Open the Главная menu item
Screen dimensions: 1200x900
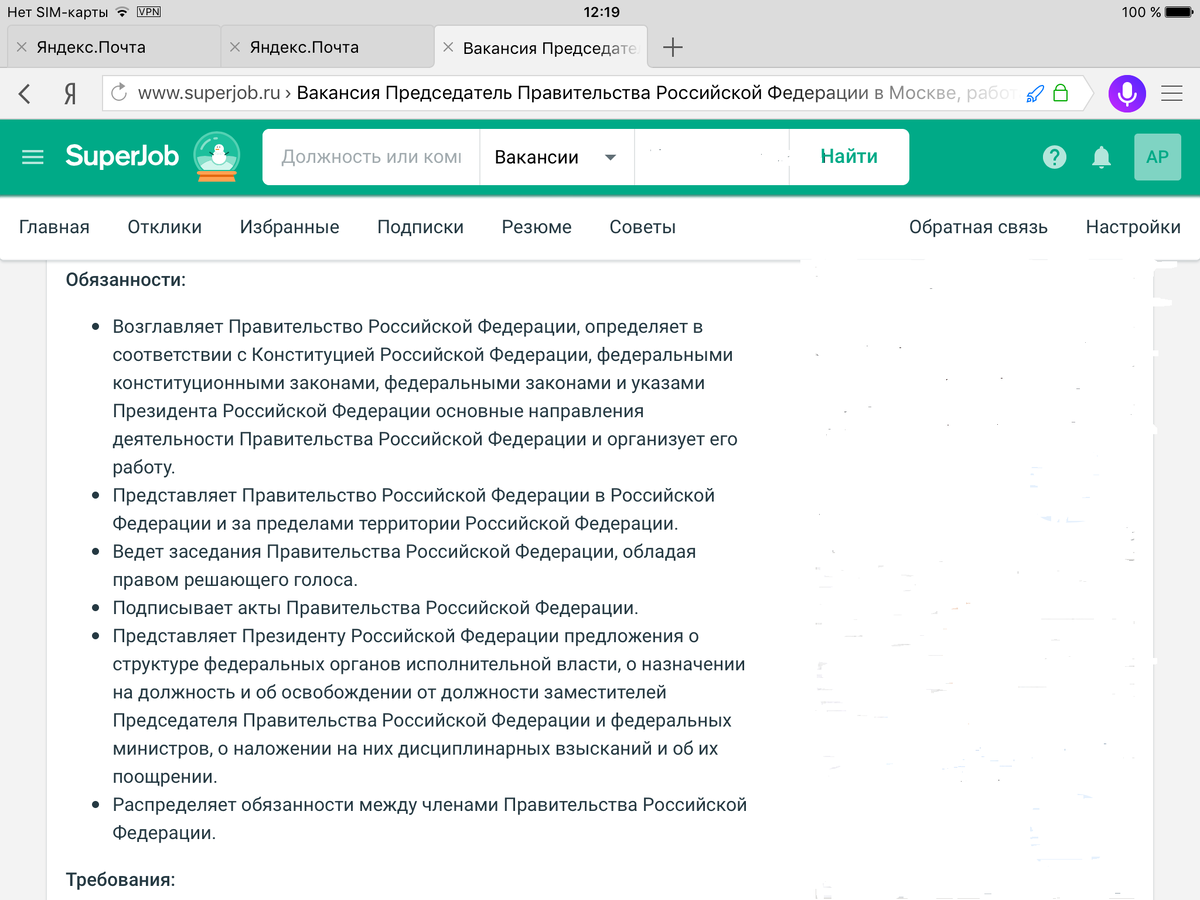54,227
